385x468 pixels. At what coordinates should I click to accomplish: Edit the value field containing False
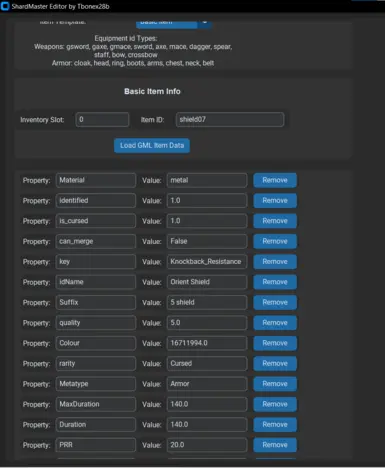(207, 241)
